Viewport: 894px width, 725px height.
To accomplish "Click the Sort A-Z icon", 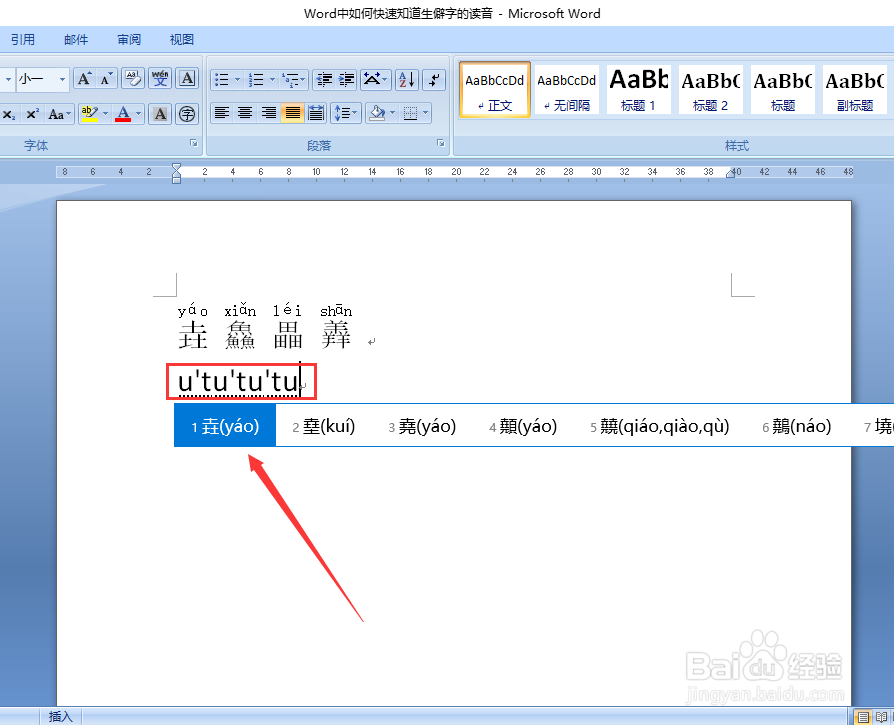I will 407,80.
